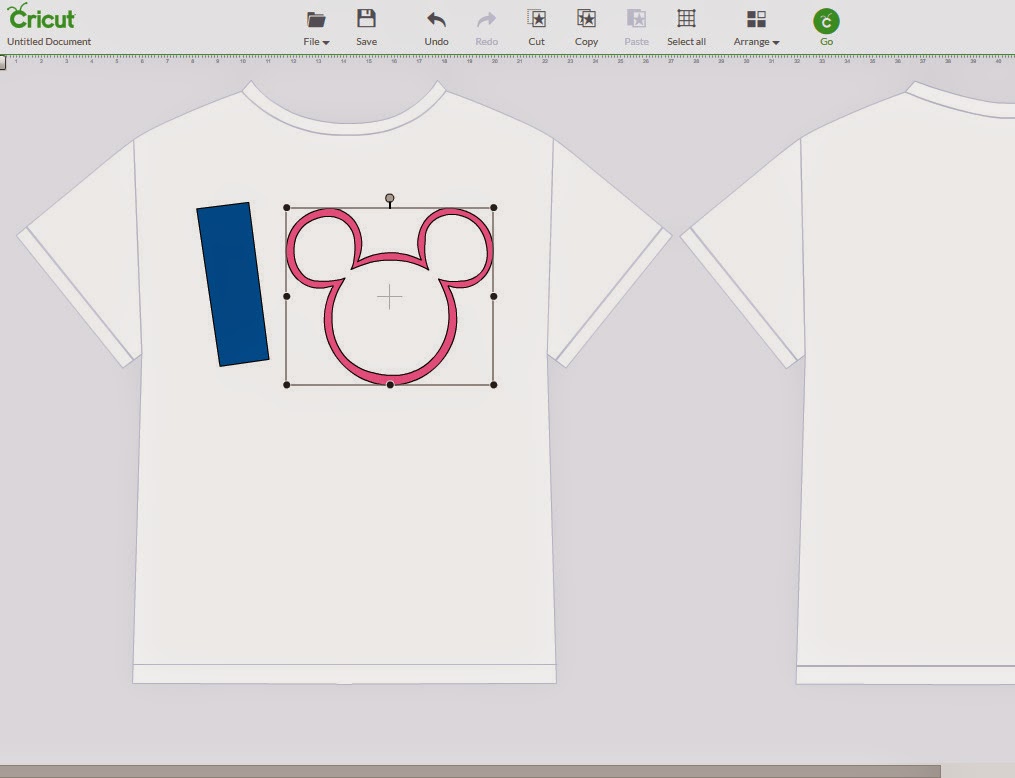Click the Undo label
1015x778 pixels.
pos(436,41)
